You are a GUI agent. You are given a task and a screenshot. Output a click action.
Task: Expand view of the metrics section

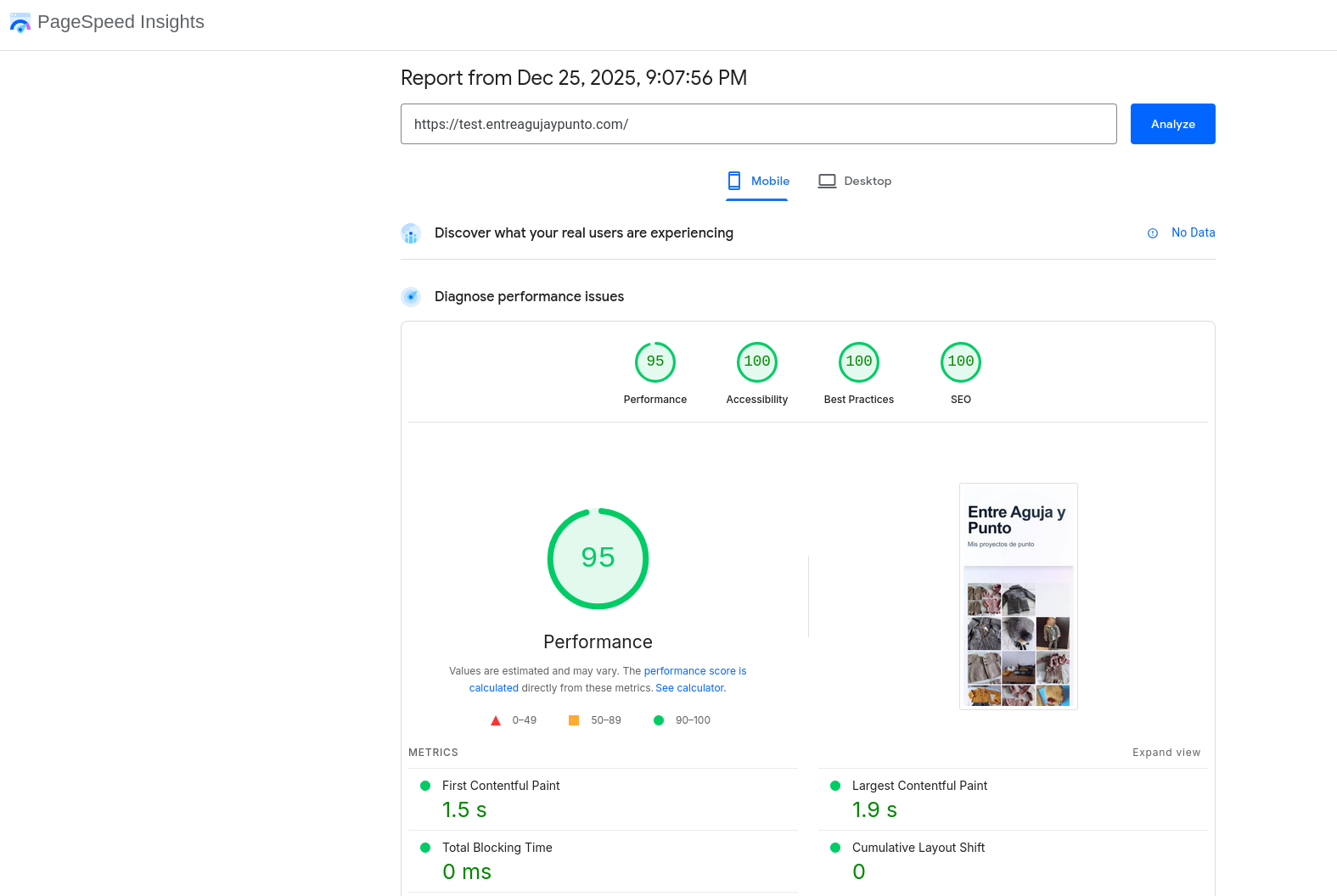tap(1166, 753)
